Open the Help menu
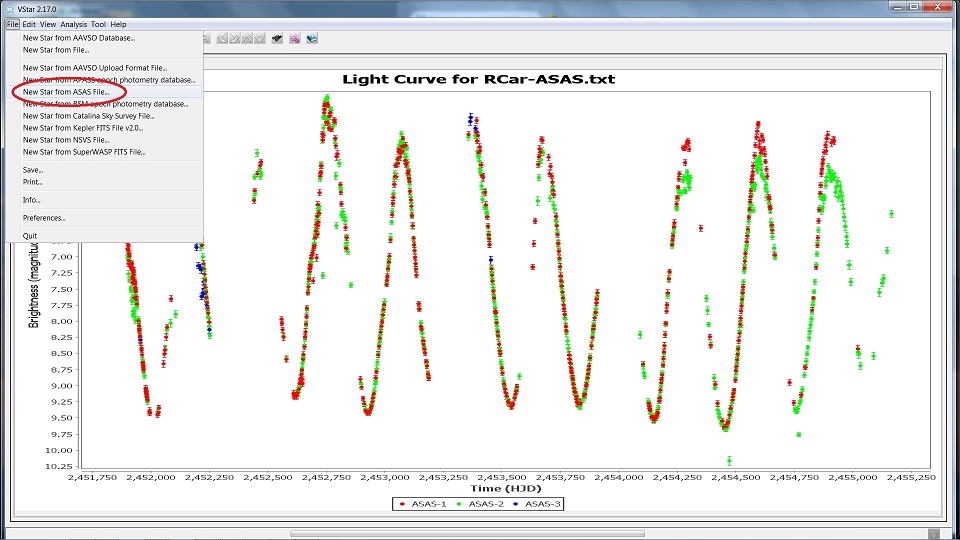960x540 pixels. point(118,24)
